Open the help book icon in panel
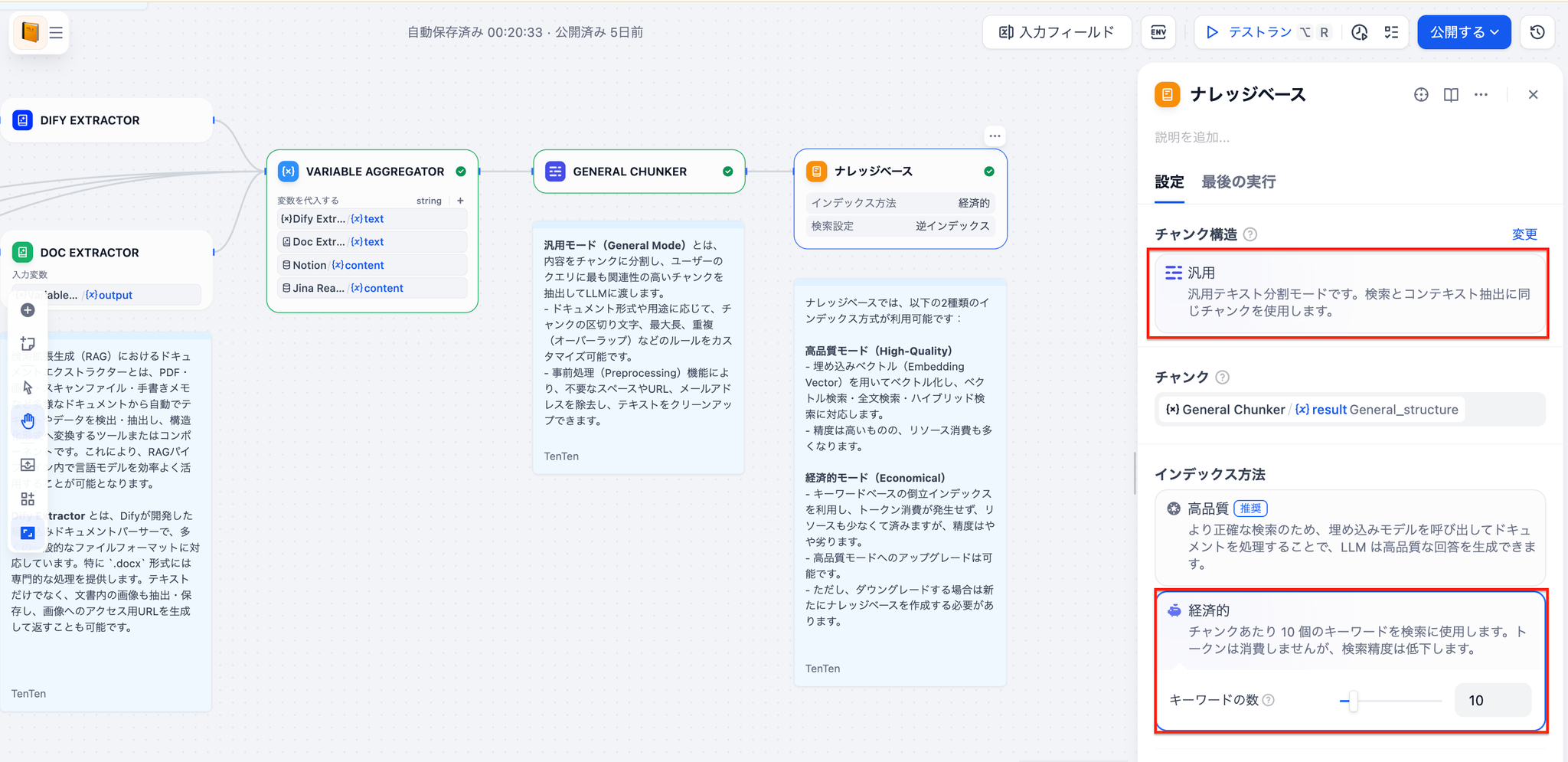Viewport: 1568px width, 762px height. tap(1451, 95)
